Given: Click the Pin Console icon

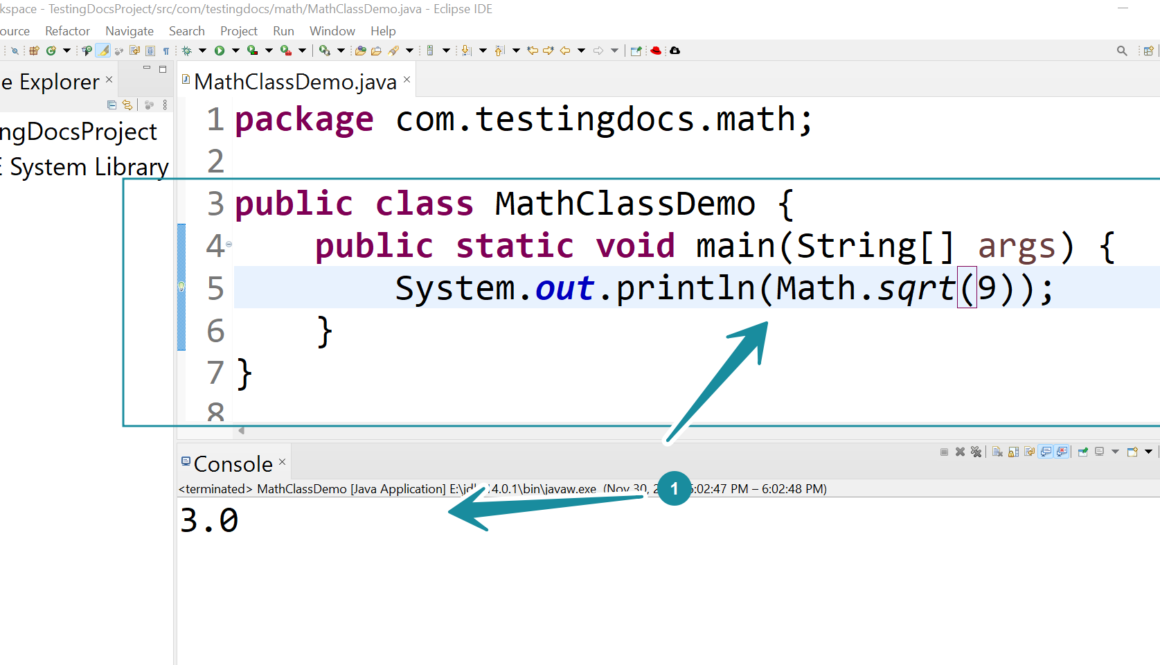Looking at the screenshot, I should tap(1083, 452).
